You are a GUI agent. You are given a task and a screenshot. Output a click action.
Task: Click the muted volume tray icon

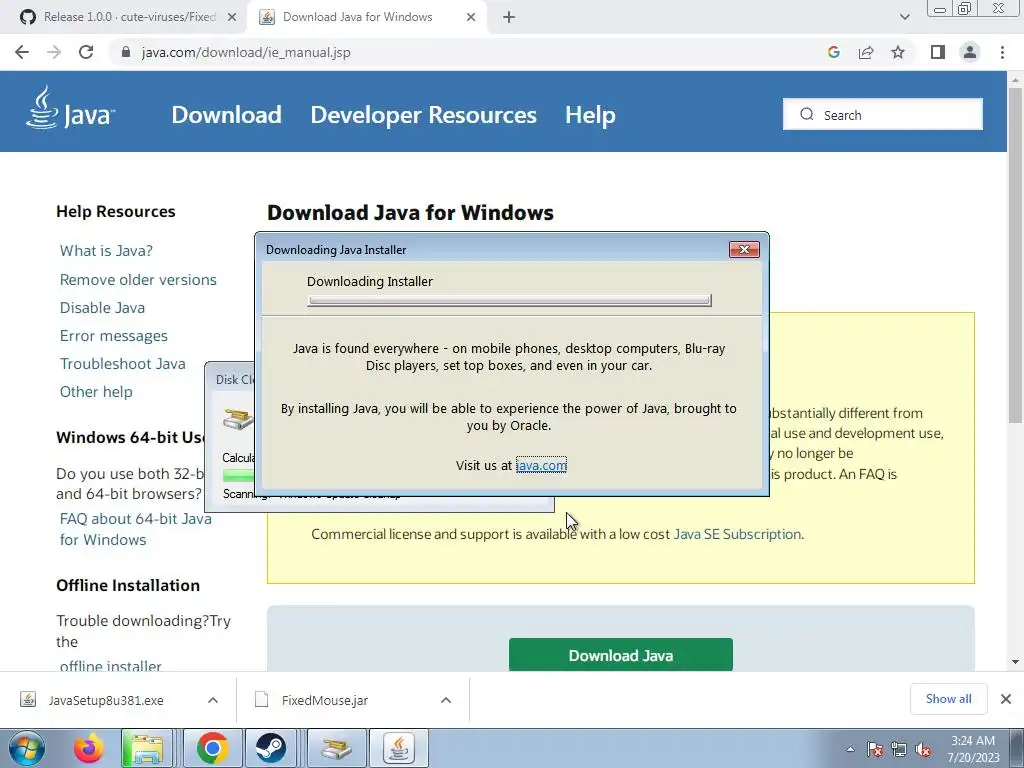[923, 749]
